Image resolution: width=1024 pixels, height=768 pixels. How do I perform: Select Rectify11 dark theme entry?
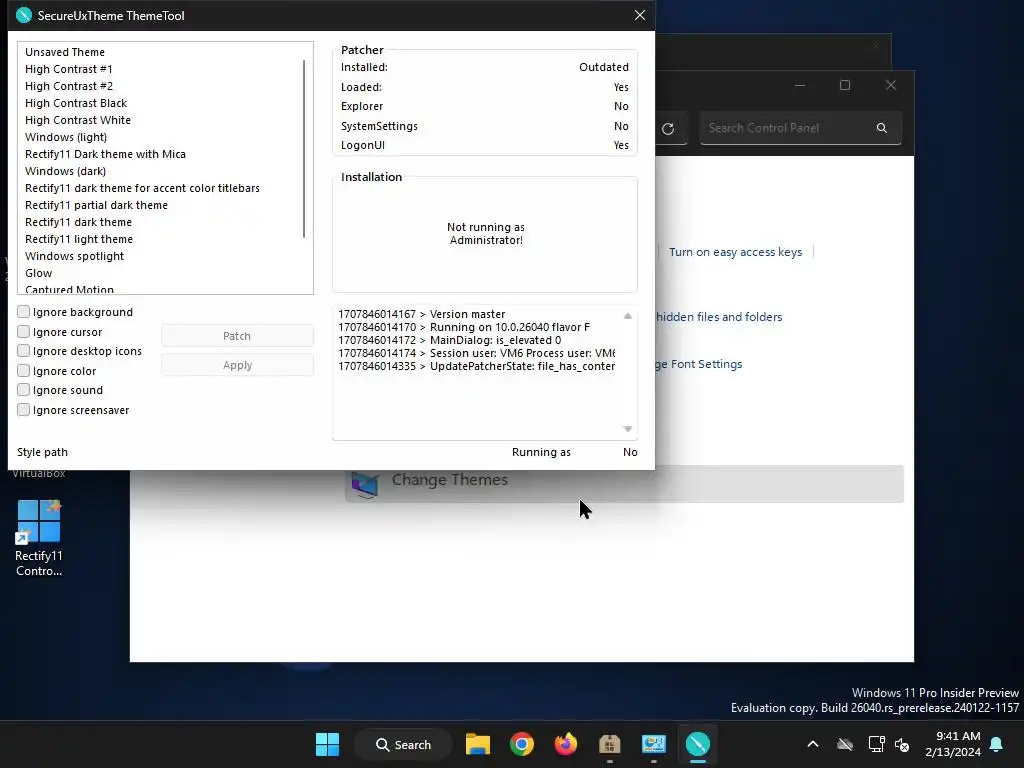pos(78,221)
